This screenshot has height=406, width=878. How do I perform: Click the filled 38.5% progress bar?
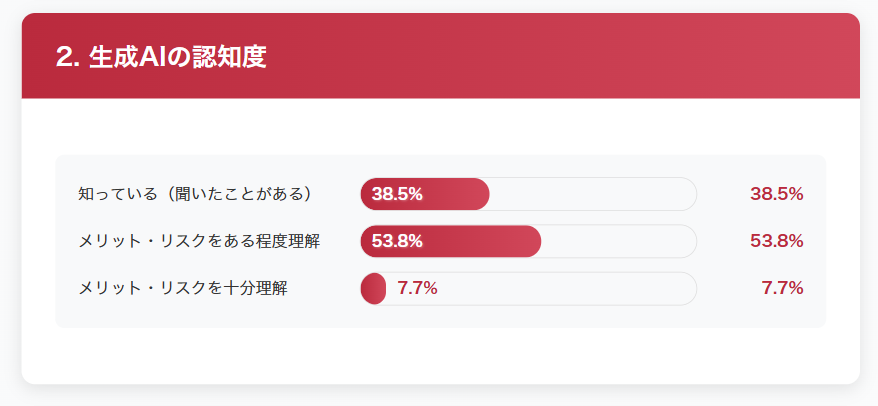tap(425, 194)
